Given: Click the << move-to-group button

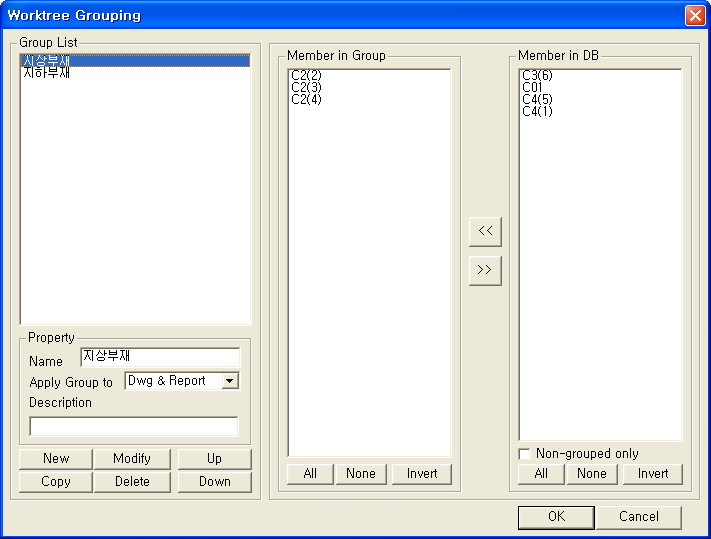Looking at the screenshot, I should point(485,231).
